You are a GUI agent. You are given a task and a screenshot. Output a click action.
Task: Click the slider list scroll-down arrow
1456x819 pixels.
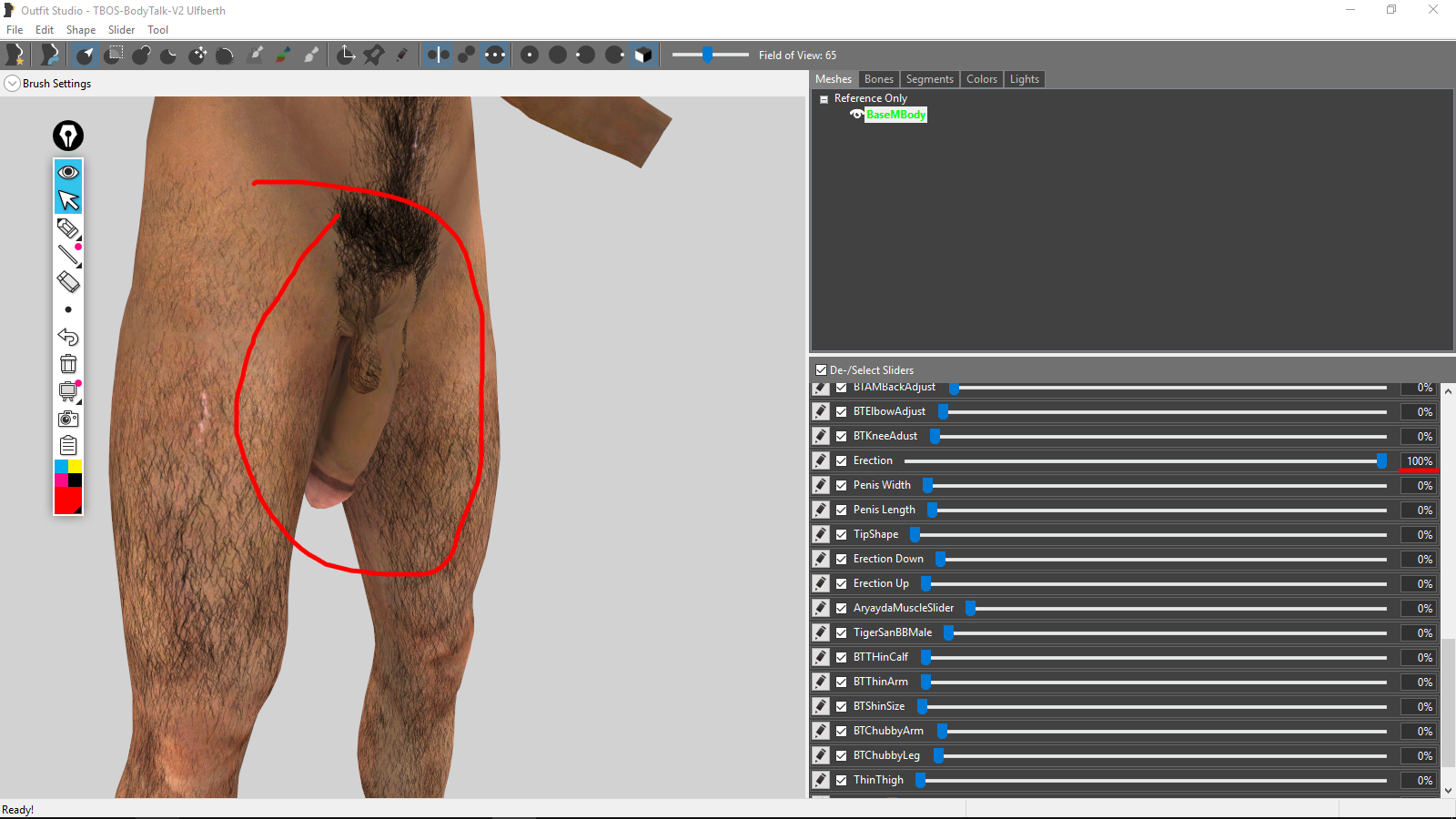tap(1448, 791)
